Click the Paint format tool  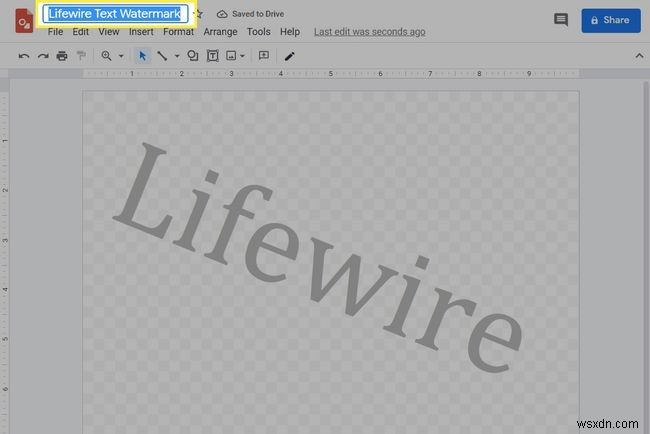81,56
